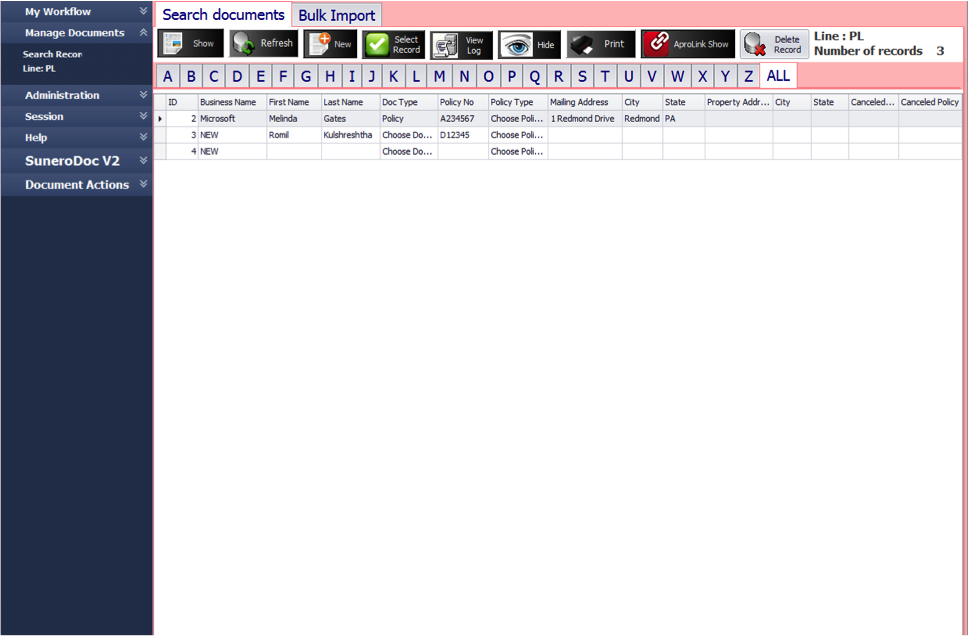Refresh the document list
The width and height of the screenshot is (968, 636).
tap(263, 44)
